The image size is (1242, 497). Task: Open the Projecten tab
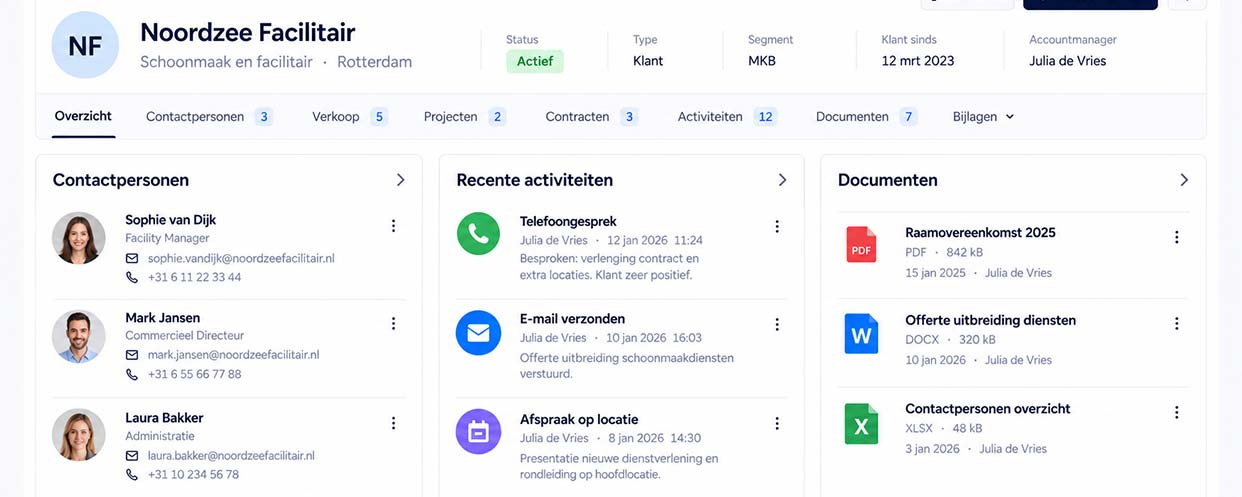(x=465, y=116)
